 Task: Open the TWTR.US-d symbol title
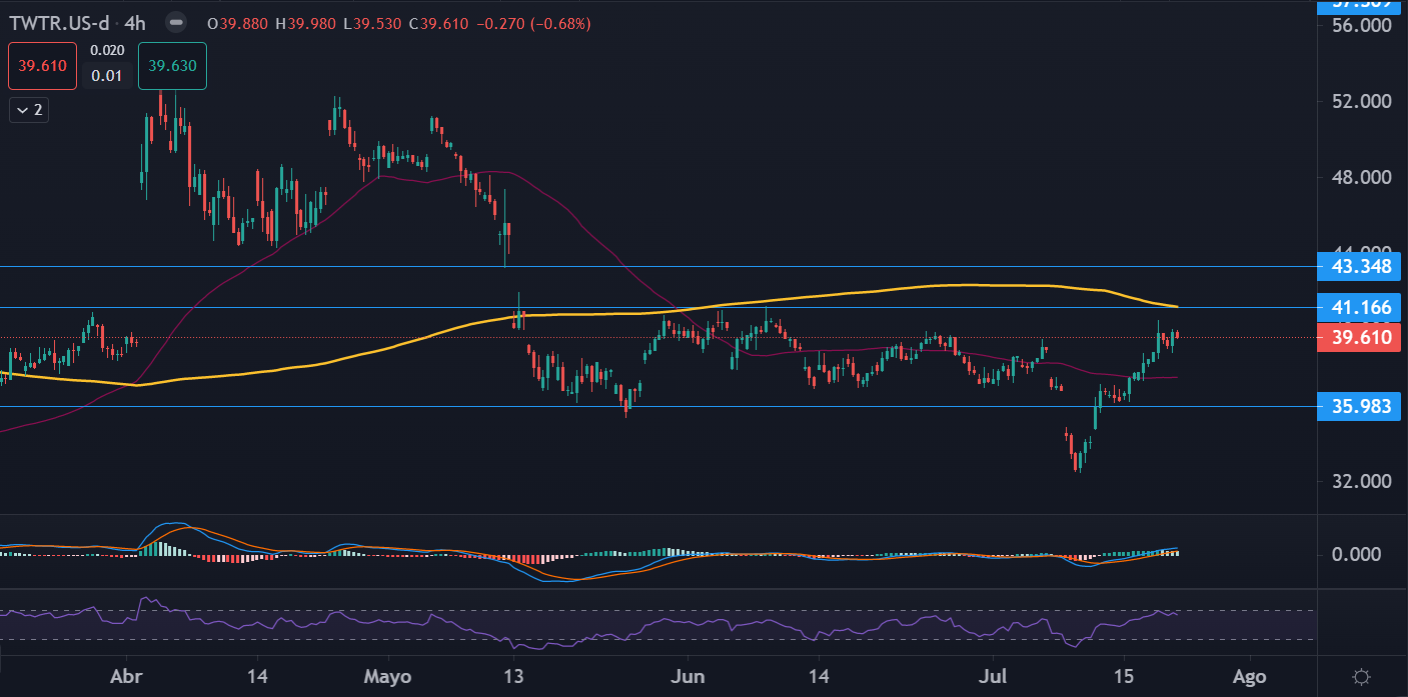pos(60,22)
